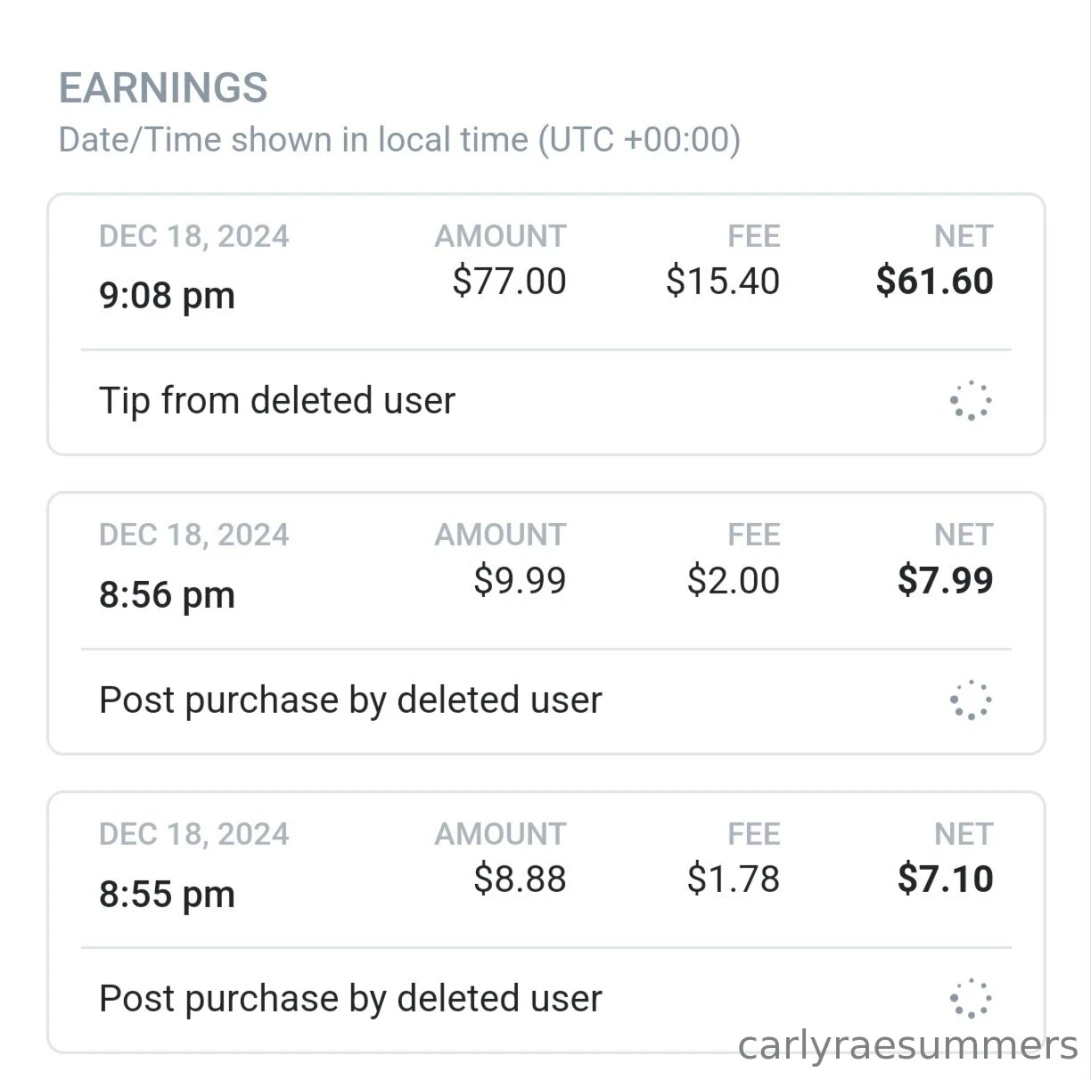Open the 8:55 pm Post purchase description
This screenshot has height=1080, width=1091.
point(350,999)
